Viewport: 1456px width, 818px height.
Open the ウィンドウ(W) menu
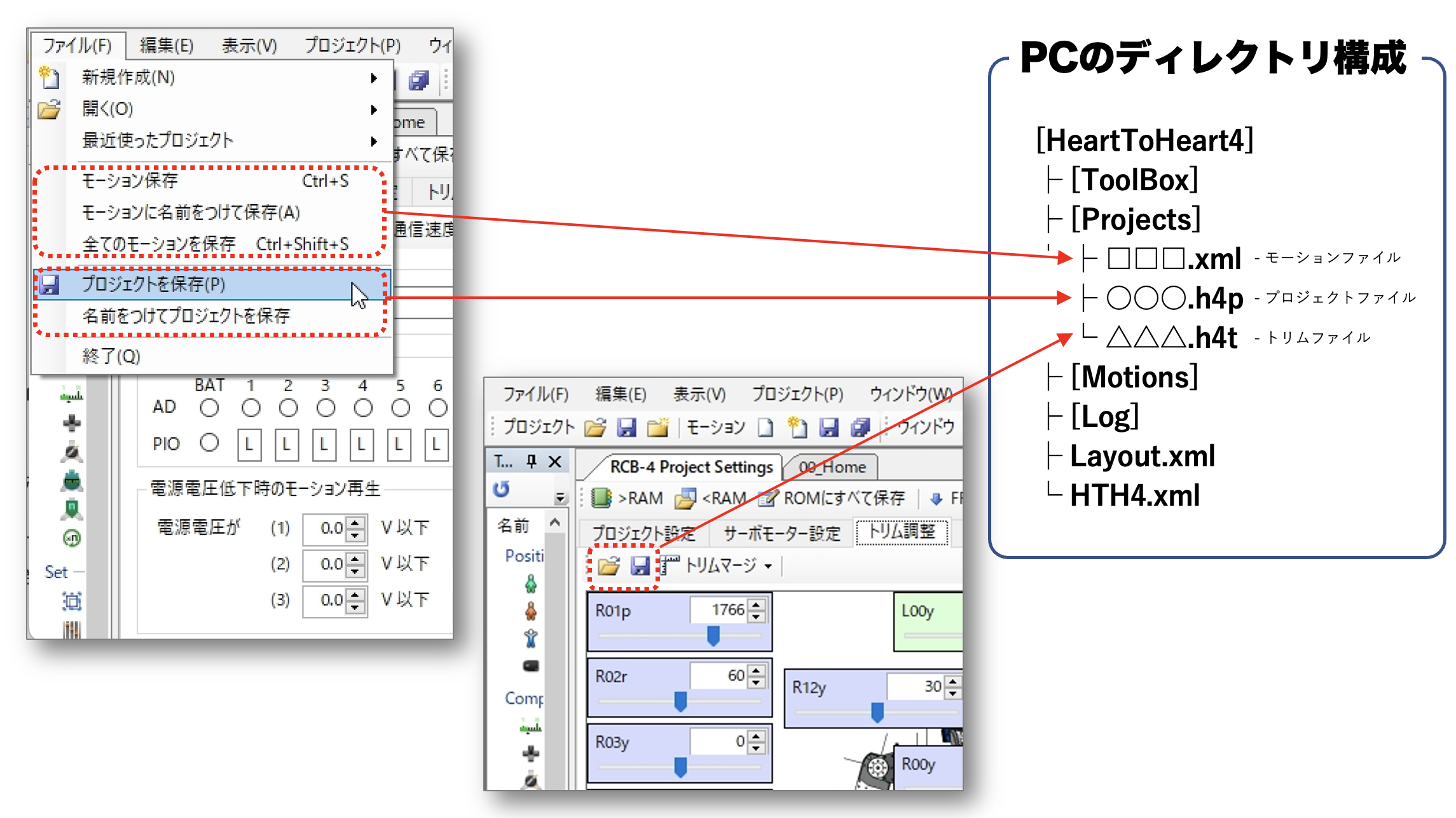(910, 395)
